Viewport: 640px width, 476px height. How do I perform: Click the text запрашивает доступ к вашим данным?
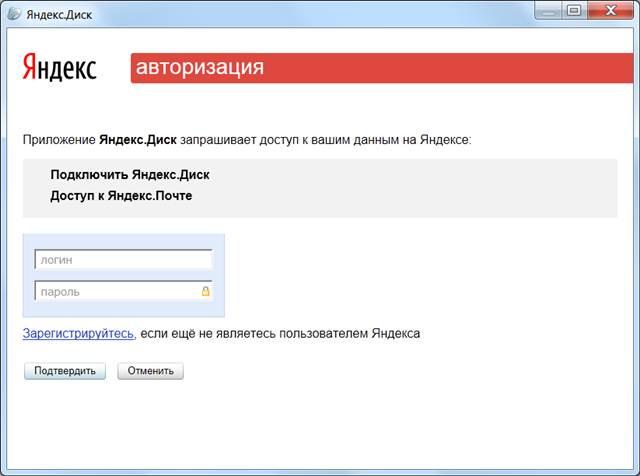296,140
